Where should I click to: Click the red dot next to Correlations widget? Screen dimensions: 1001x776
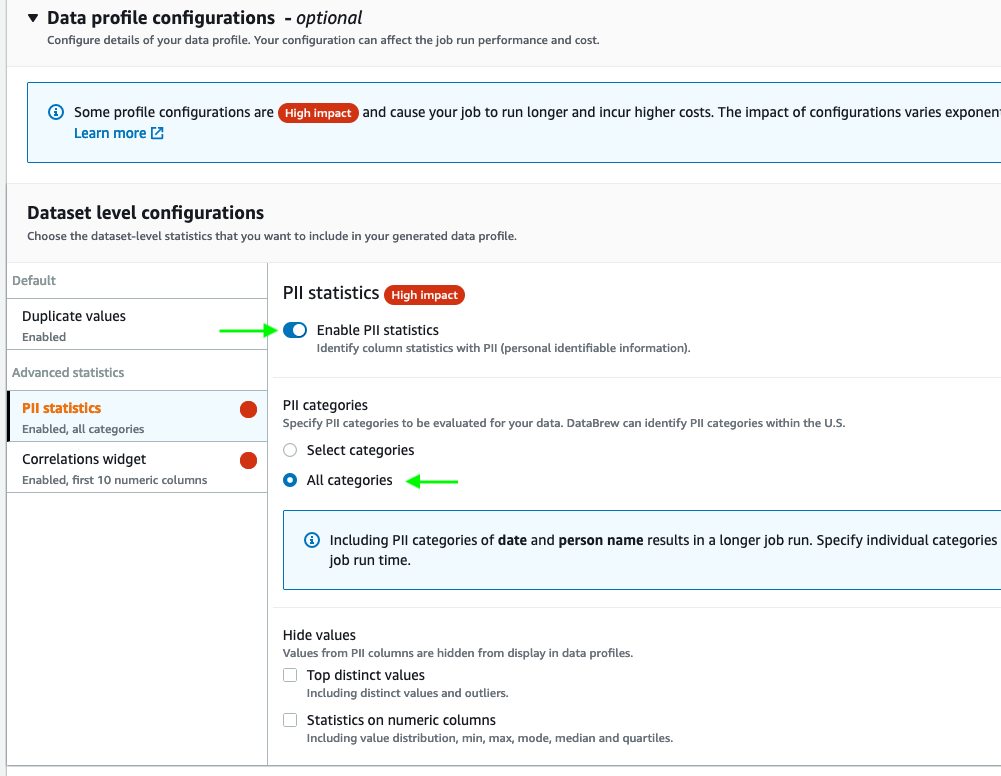[x=249, y=460]
